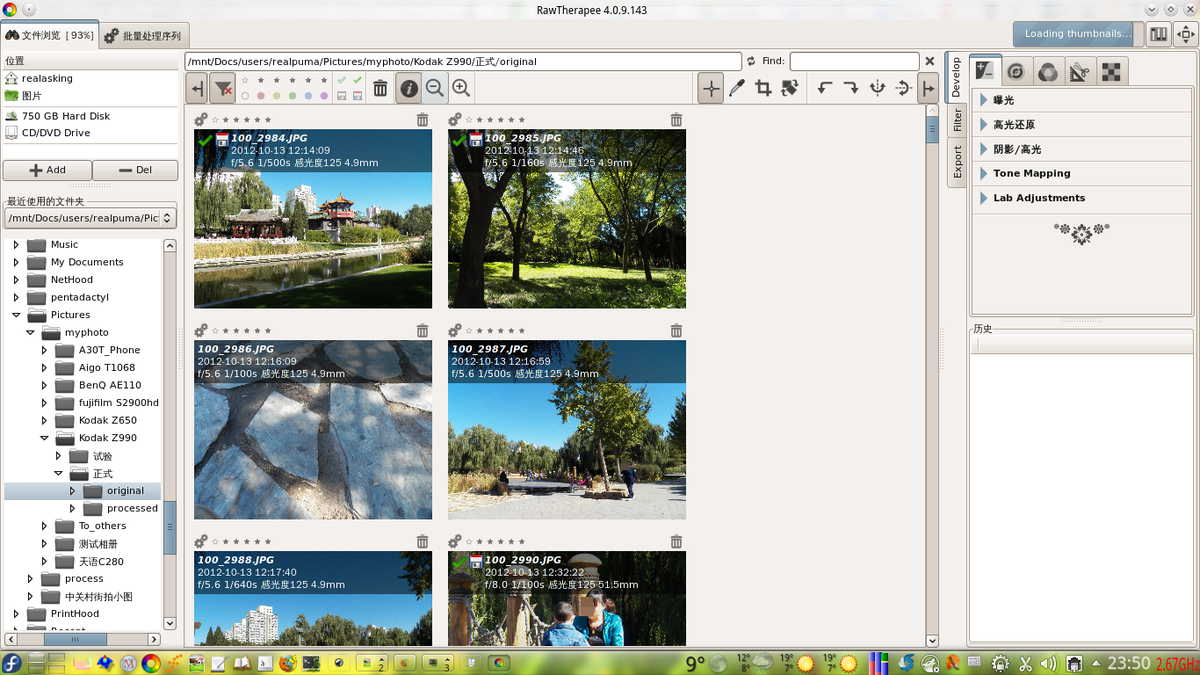
Task: Filter by green color label
Action: click(292, 96)
